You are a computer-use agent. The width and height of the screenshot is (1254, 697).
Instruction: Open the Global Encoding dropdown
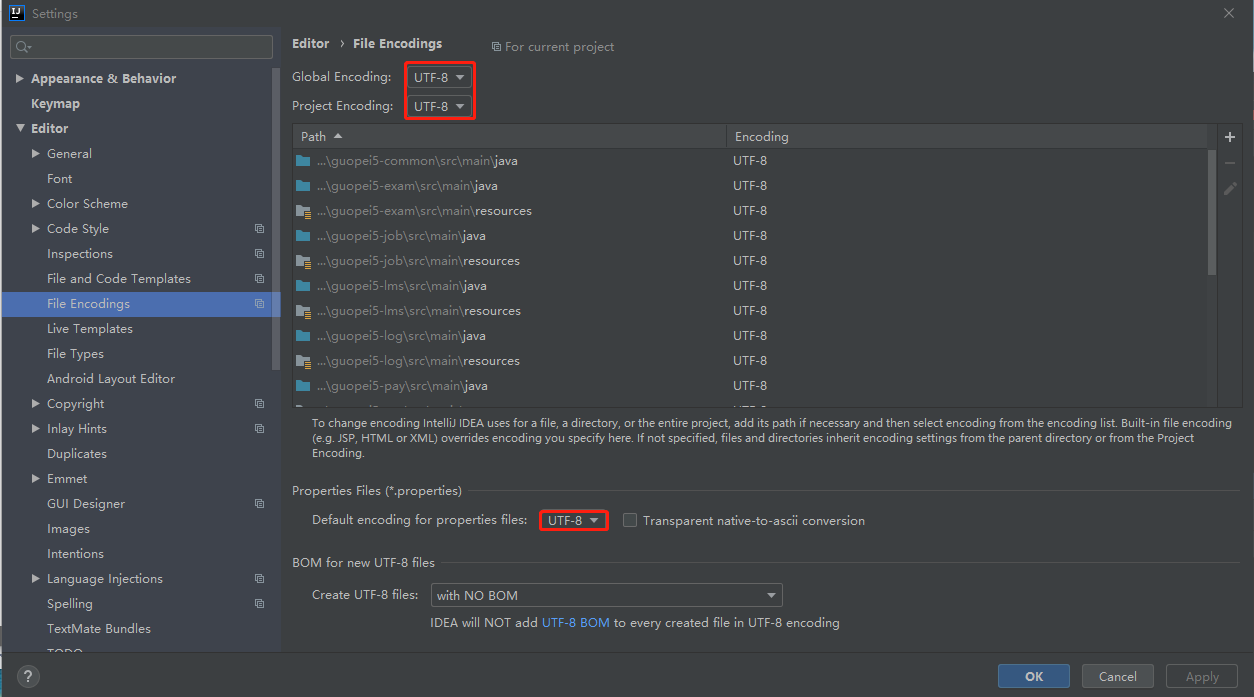(439, 77)
